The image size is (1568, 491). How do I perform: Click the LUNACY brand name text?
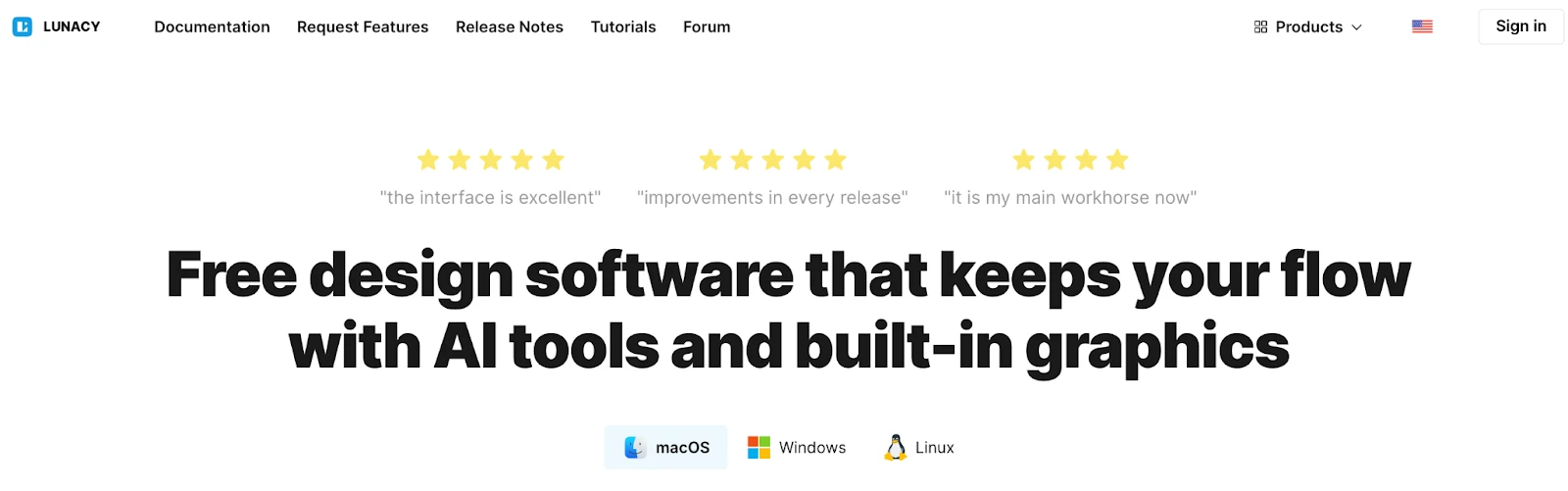pyautogui.click(x=72, y=26)
